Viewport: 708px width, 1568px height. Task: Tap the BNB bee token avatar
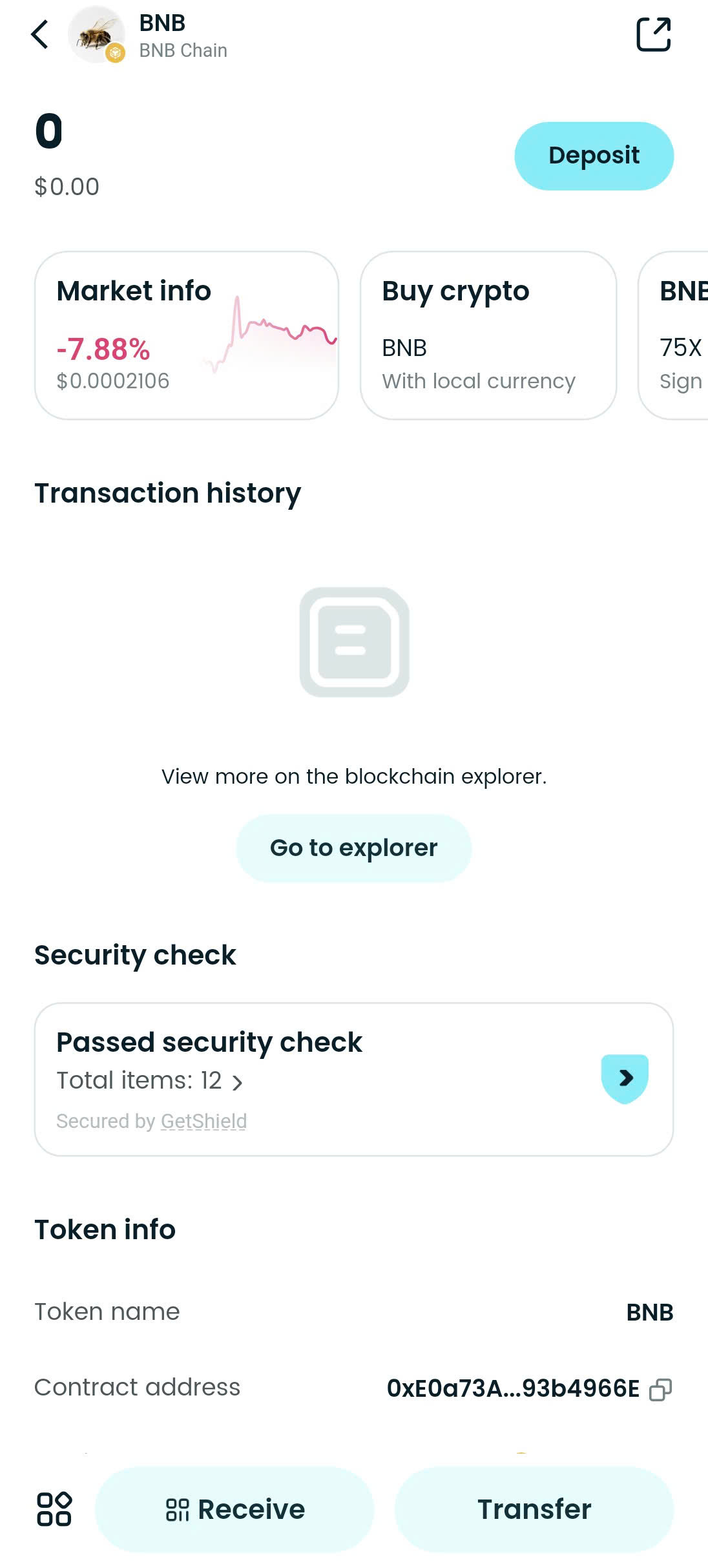click(x=96, y=34)
